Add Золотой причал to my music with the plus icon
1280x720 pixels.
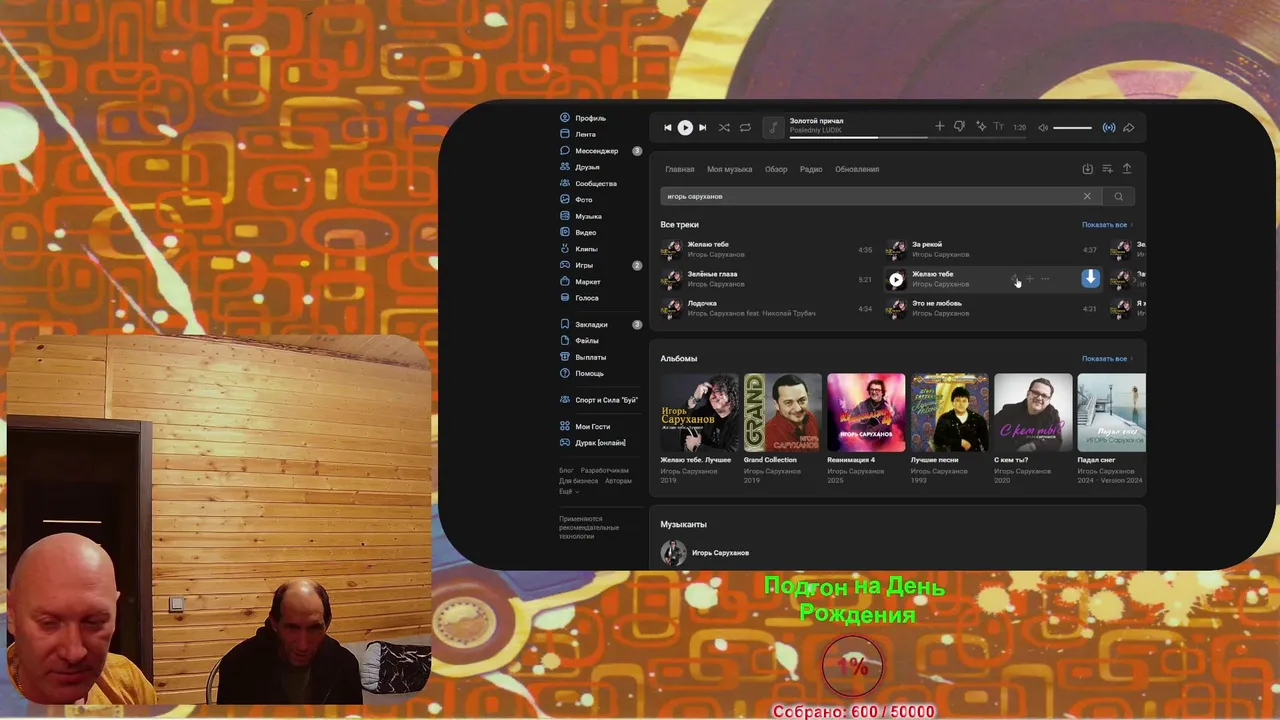pos(939,127)
